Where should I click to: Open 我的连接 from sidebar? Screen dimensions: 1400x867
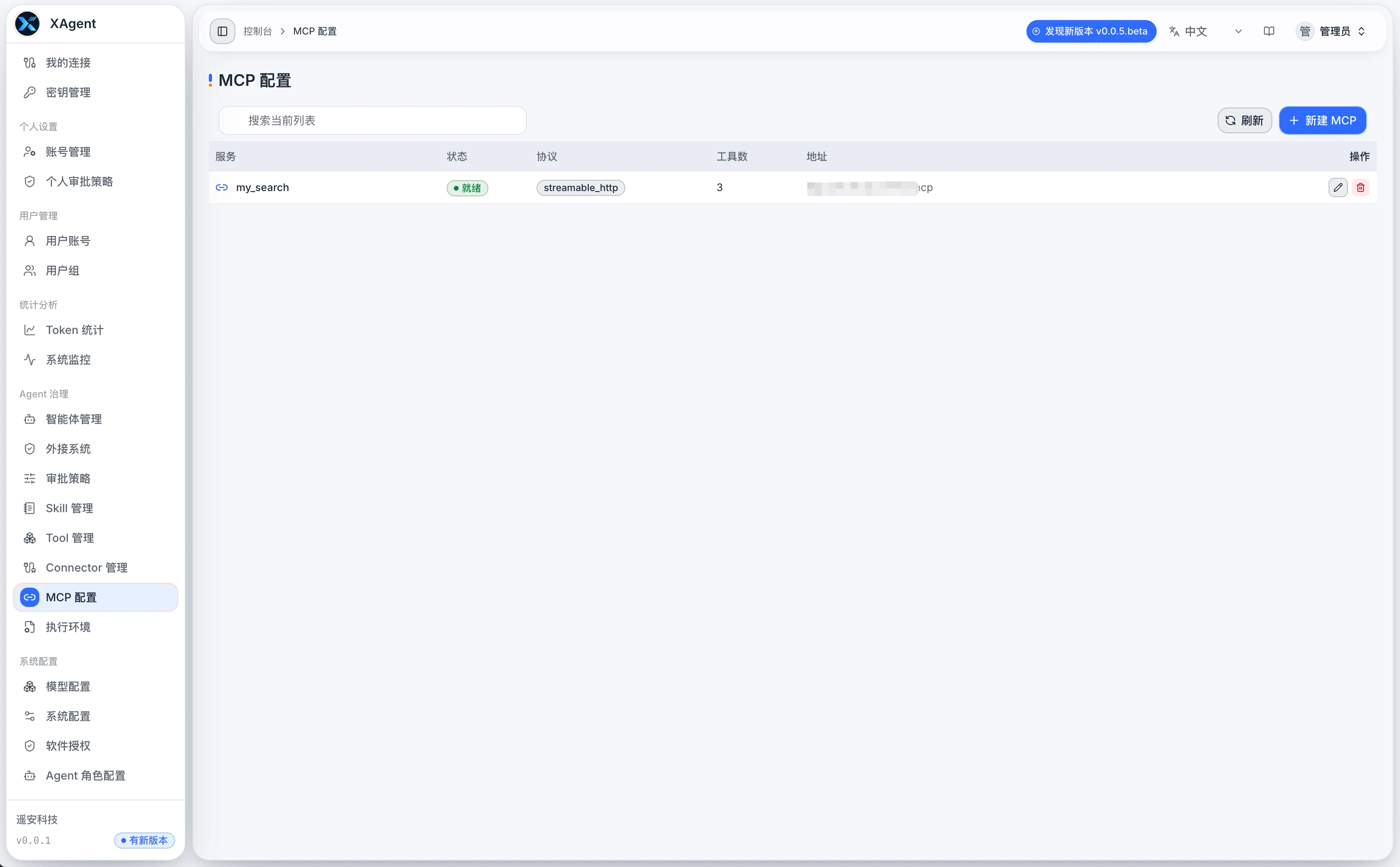(95, 63)
